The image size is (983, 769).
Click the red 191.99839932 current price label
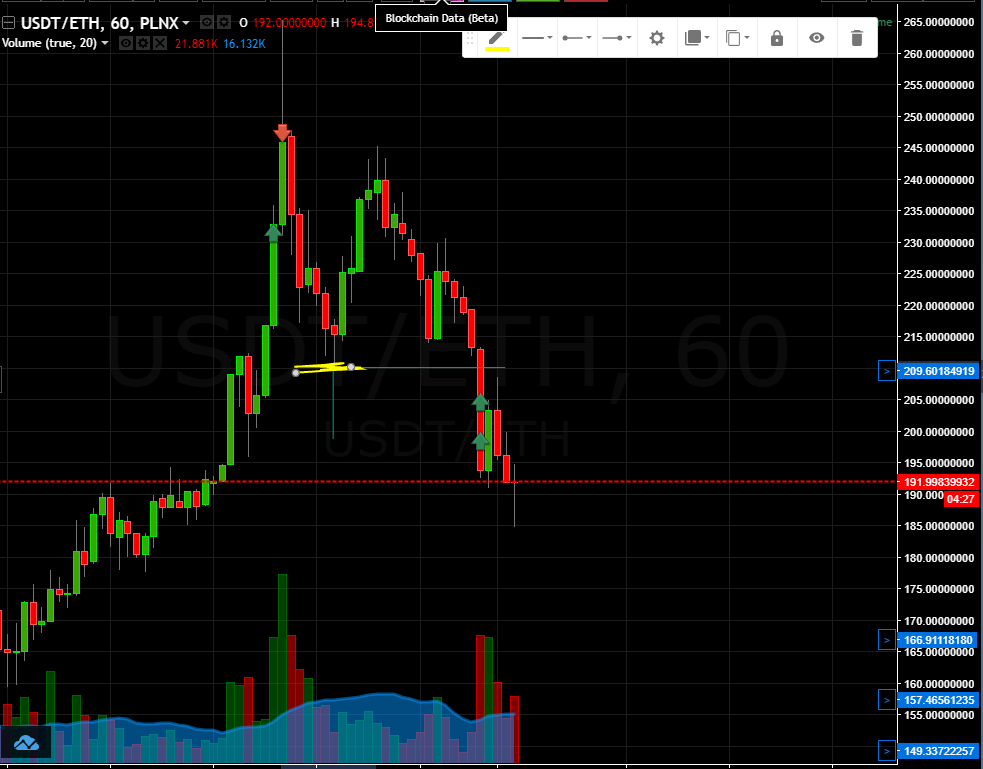(x=938, y=482)
